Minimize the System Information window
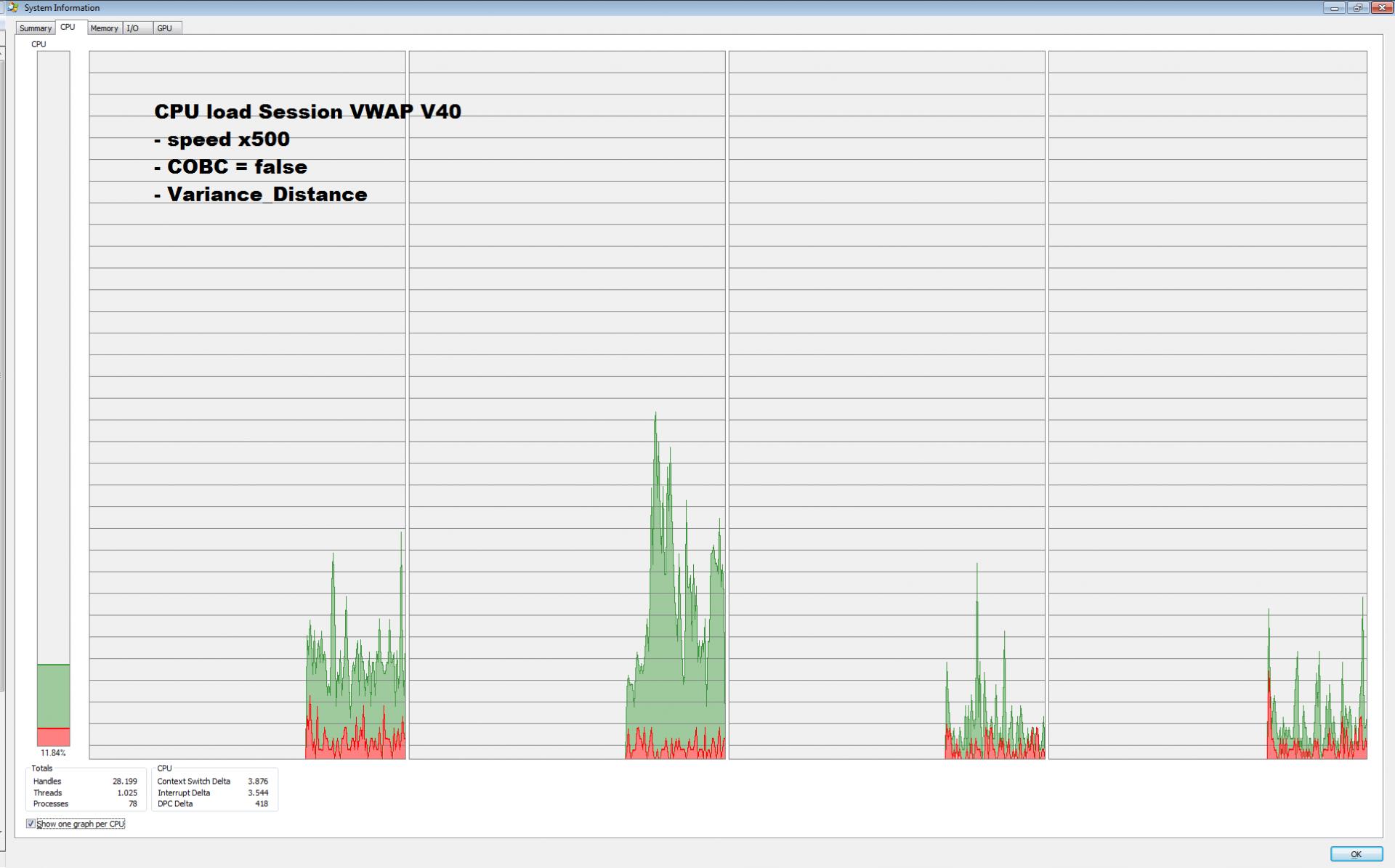 1334,8
